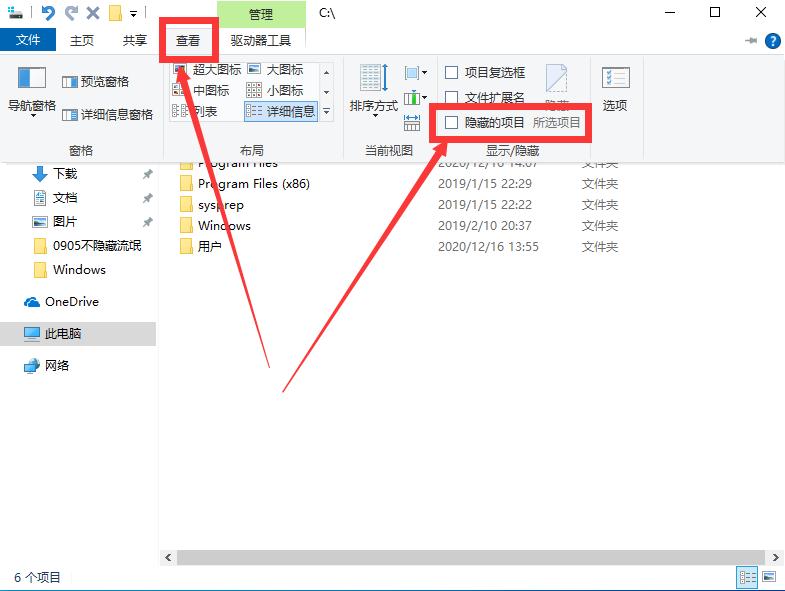Switch to the 共享 ribbon tab
The image size is (785, 591).
click(x=135, y=40)
